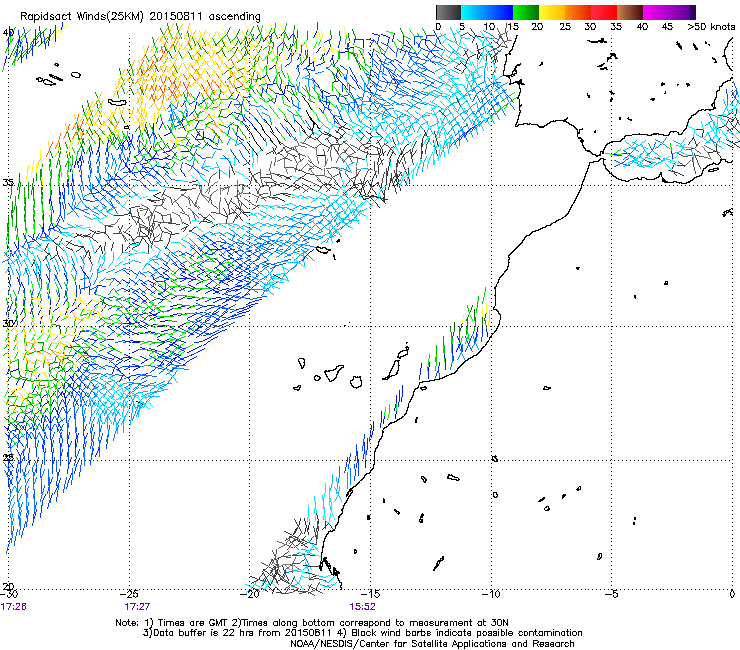Click the red 30-35 knots legend swatch
Screen dimensions: 740x650
click(604, 12)
